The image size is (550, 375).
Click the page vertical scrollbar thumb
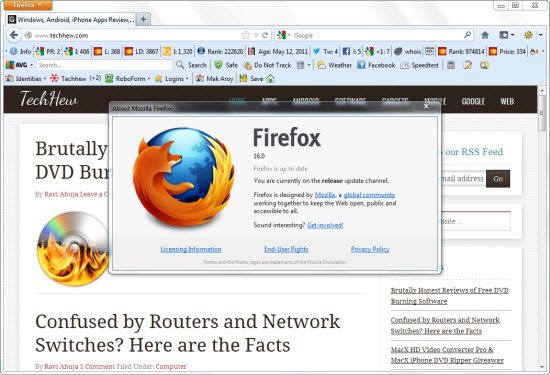pyautogui.click(x=542, y=113)
